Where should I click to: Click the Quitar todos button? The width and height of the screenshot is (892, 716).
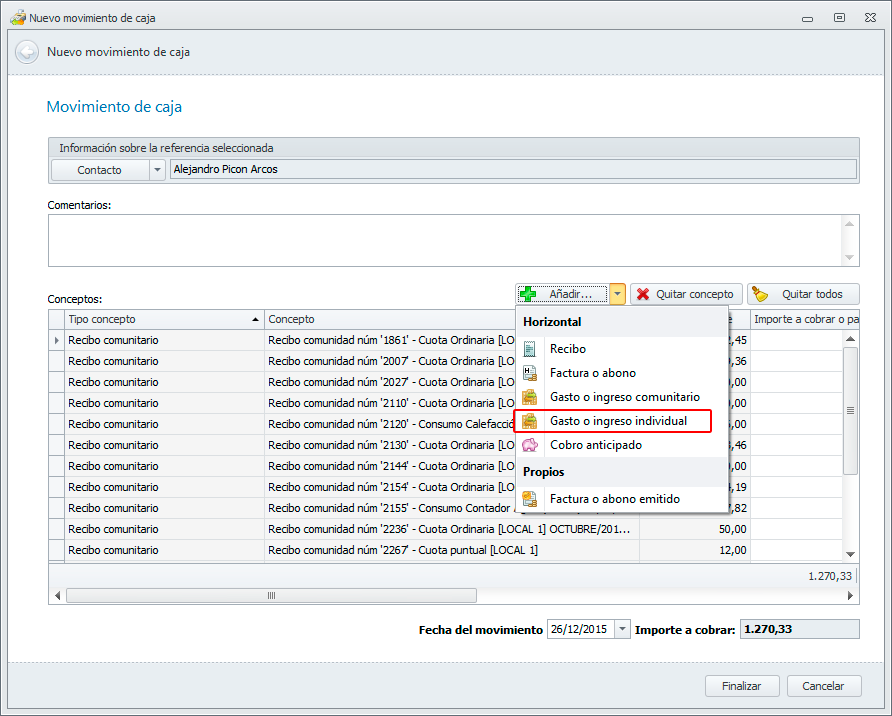[x=803, y=294]
